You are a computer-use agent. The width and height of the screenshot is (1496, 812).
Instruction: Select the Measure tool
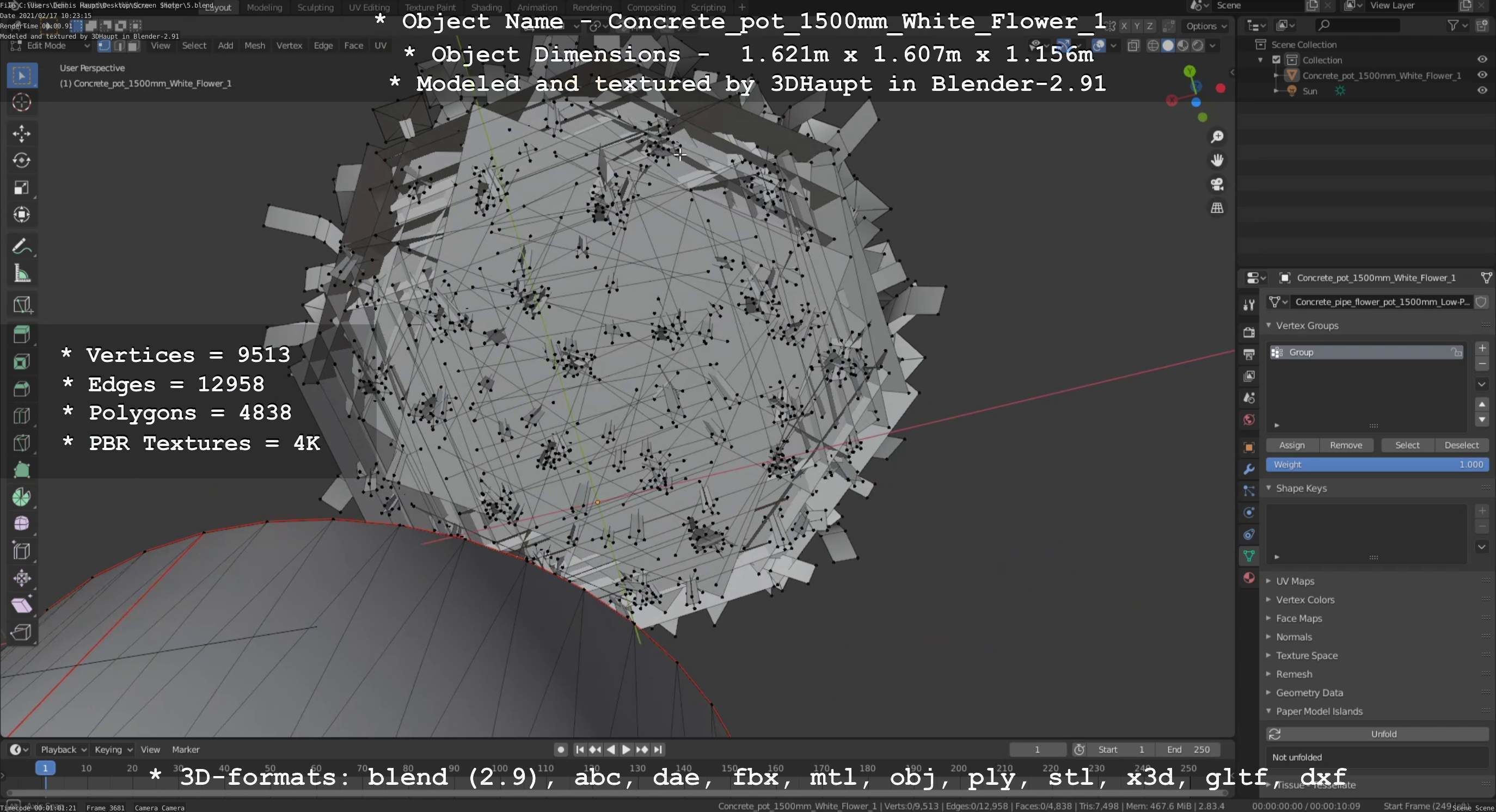point(21,273)
